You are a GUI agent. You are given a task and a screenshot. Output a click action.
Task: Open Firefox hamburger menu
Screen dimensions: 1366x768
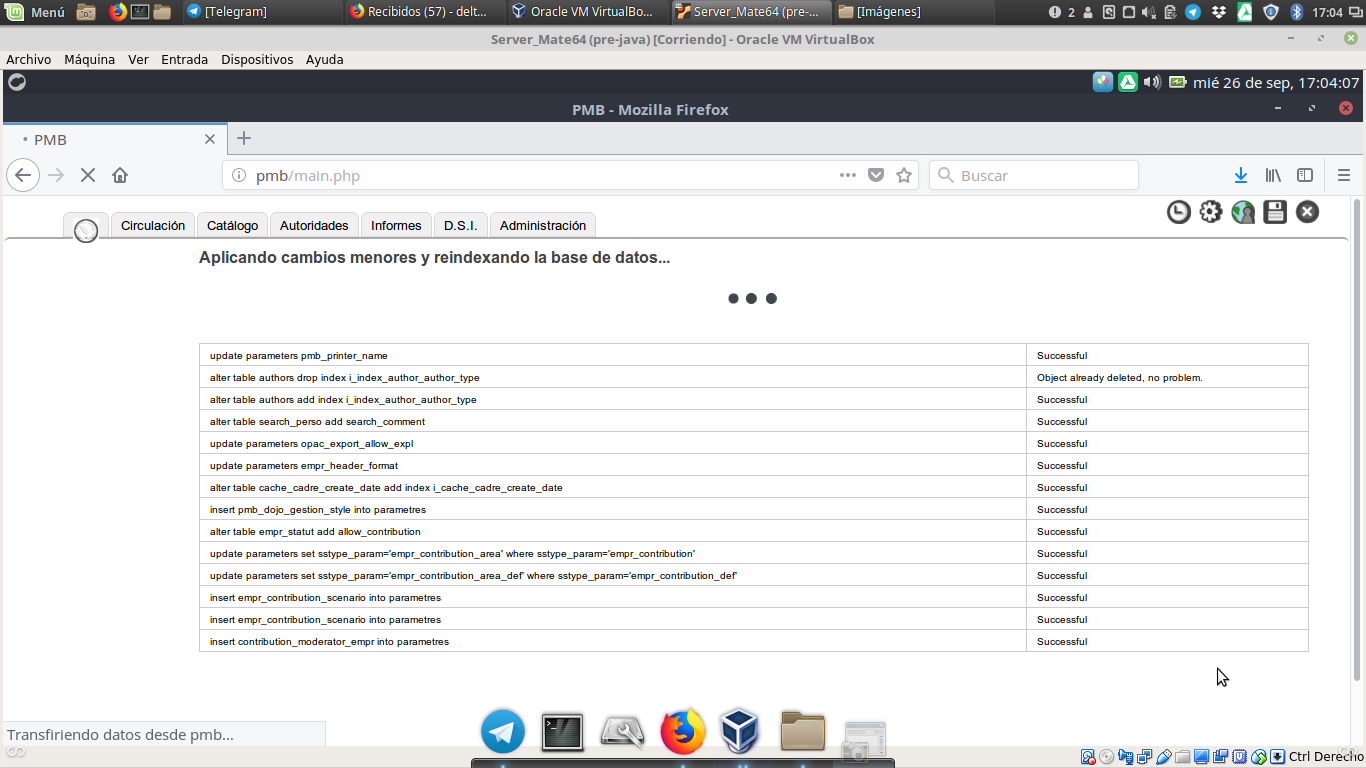(1344, 175)
